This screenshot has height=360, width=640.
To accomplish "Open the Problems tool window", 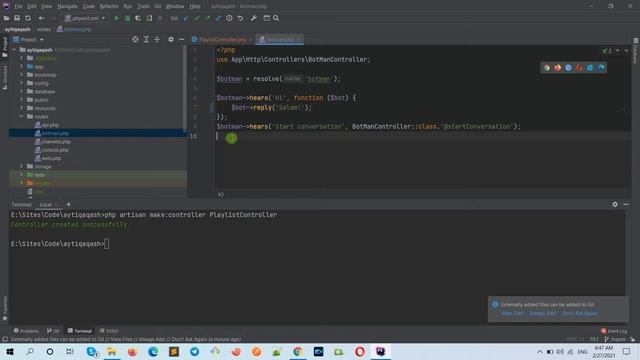I will pyautogui.click(x=26, y=331).
